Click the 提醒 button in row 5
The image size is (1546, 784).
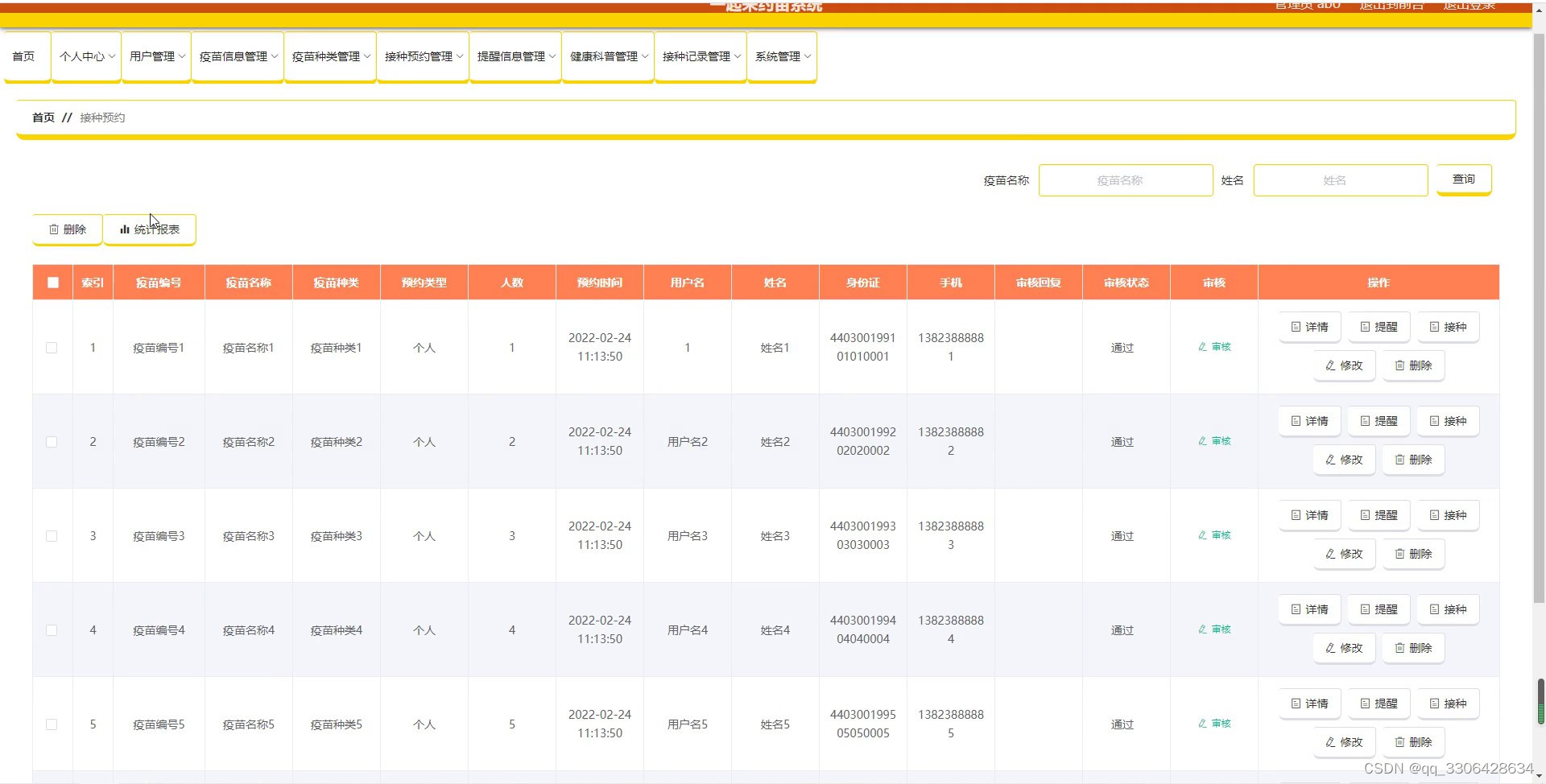[x=1379, y=704]
